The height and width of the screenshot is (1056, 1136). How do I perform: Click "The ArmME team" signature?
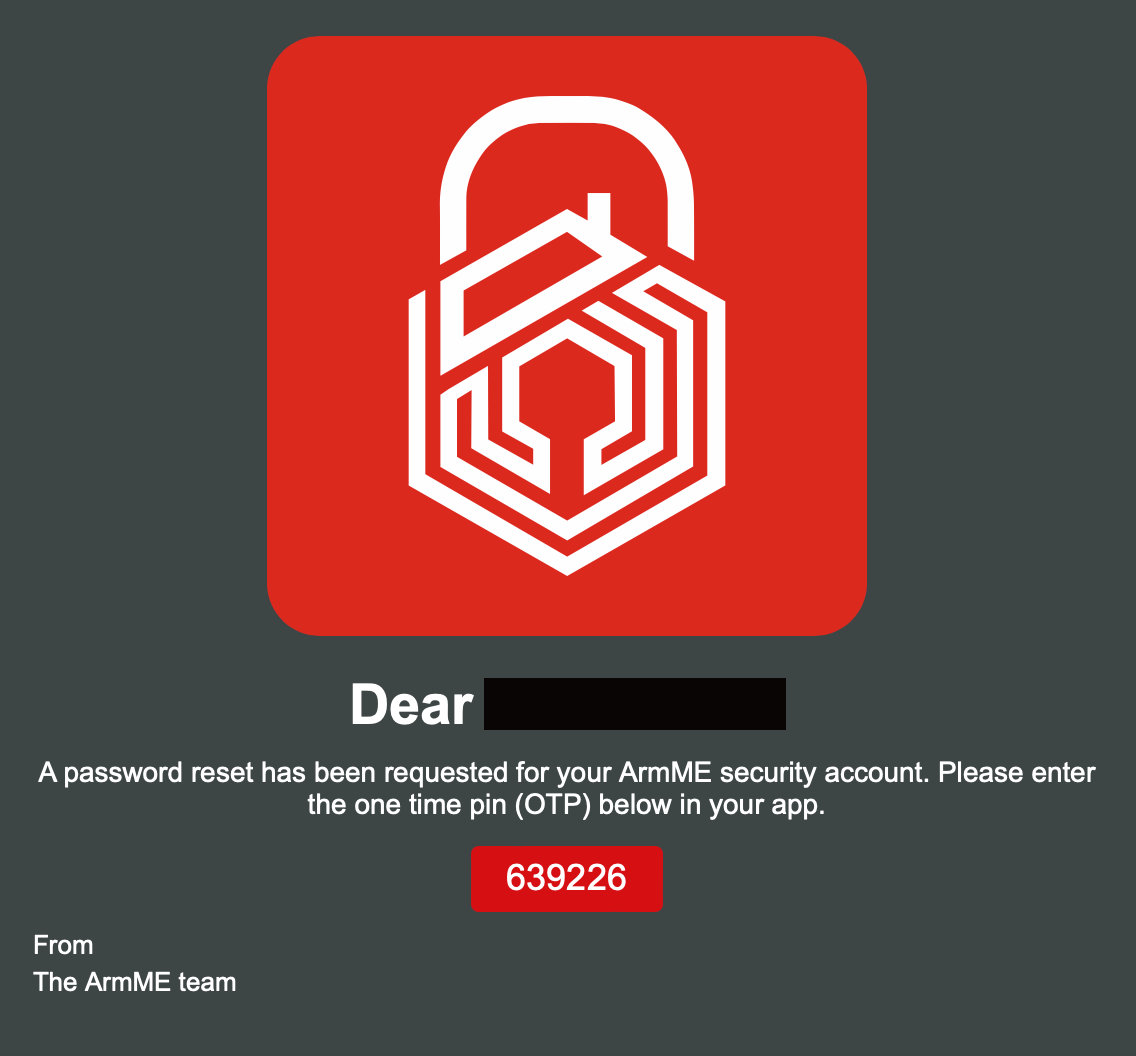135,982
